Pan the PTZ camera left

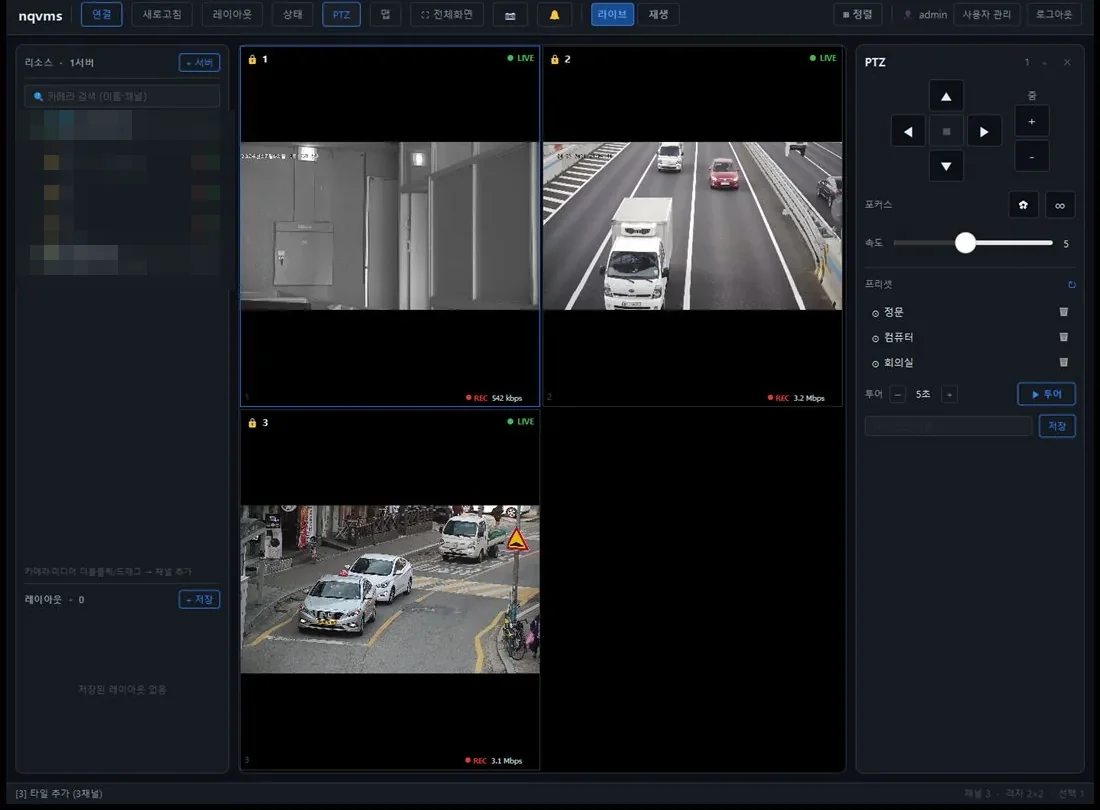(908, 132)
